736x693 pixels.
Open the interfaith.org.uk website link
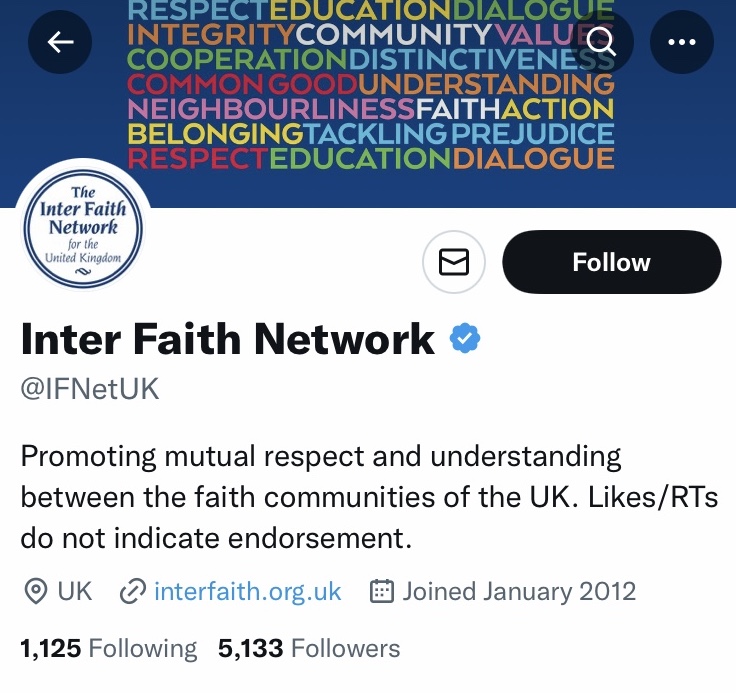pos(247,591)
